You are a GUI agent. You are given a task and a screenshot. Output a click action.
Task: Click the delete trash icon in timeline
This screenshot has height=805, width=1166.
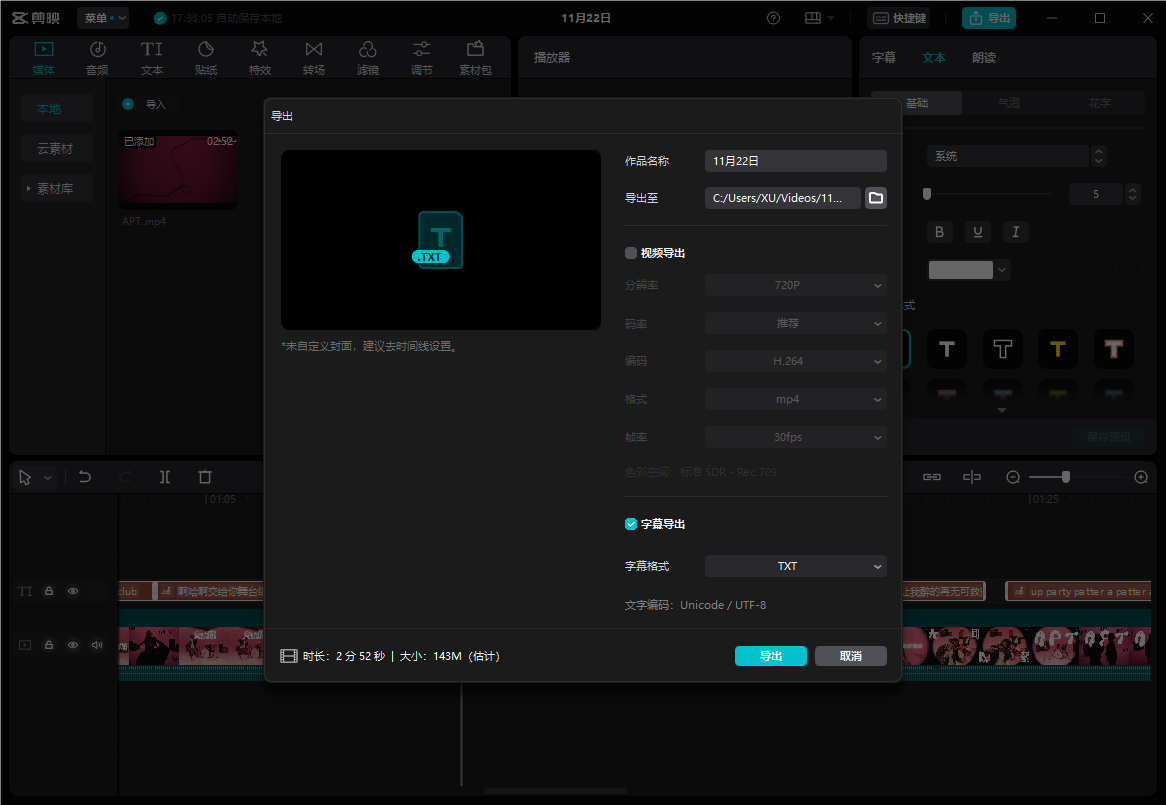coord(205,477)
